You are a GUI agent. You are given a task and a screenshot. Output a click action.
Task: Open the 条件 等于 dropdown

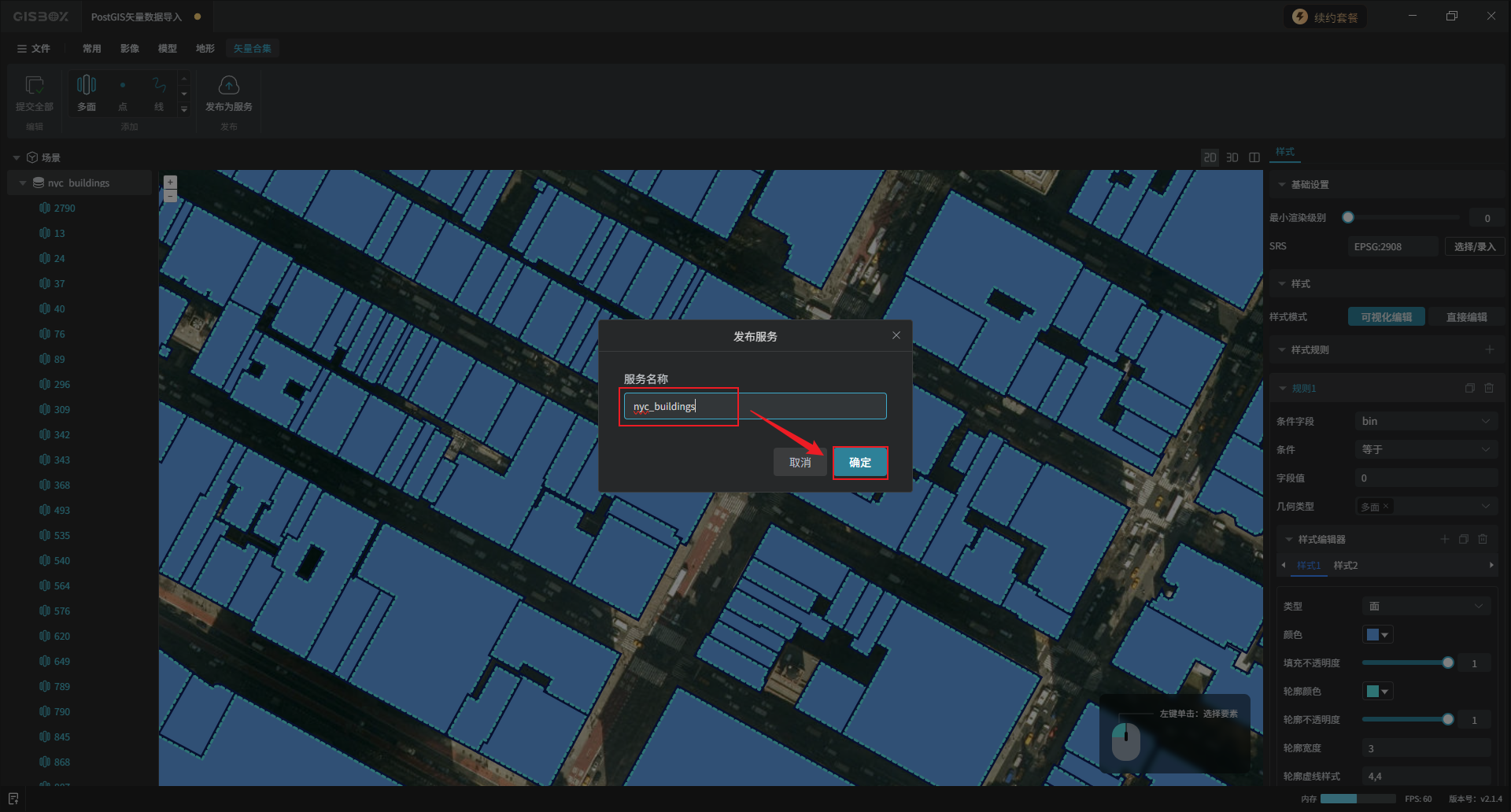[x=1425, y=449]
